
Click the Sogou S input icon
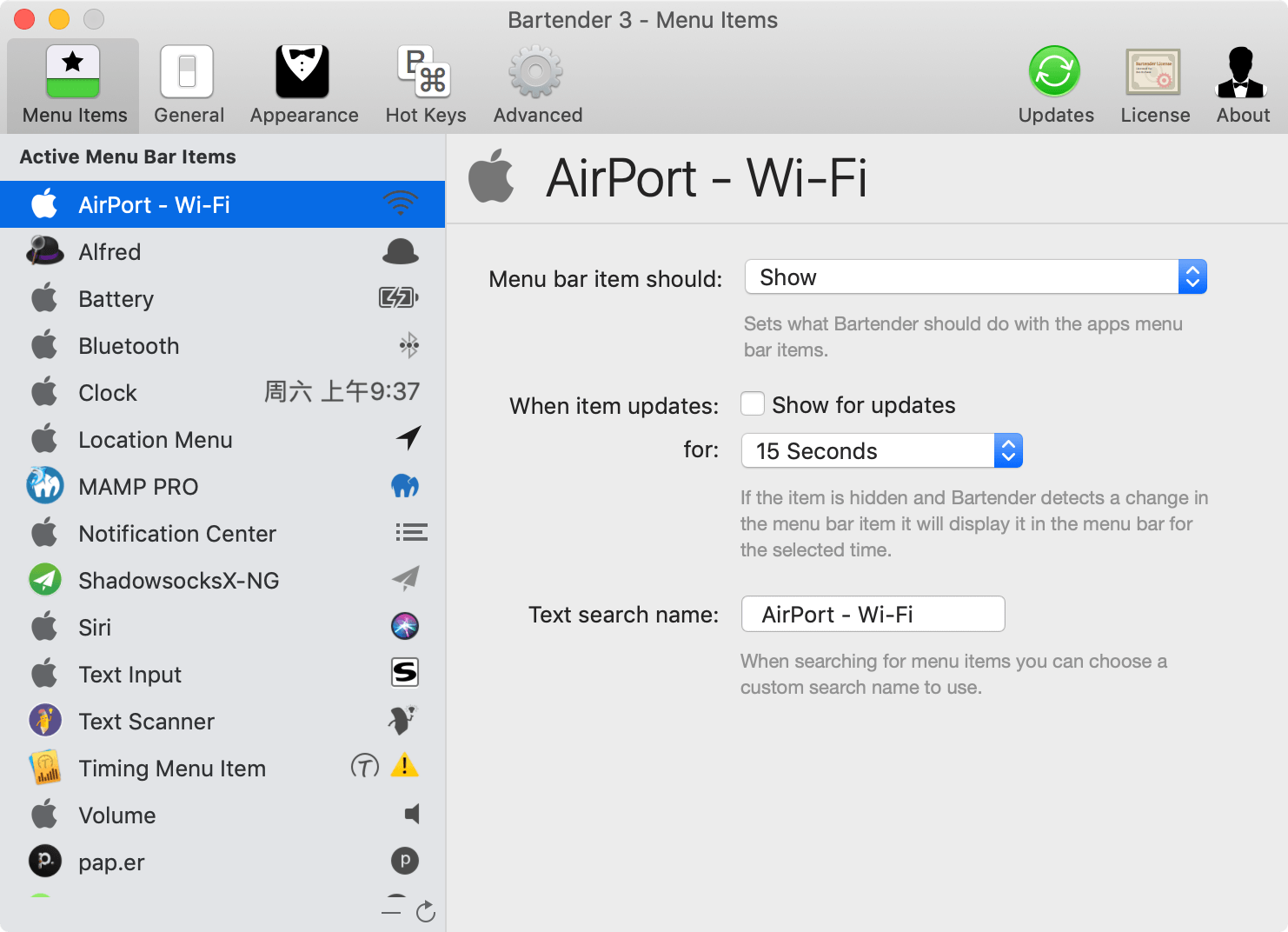click(x=405, y=672)
